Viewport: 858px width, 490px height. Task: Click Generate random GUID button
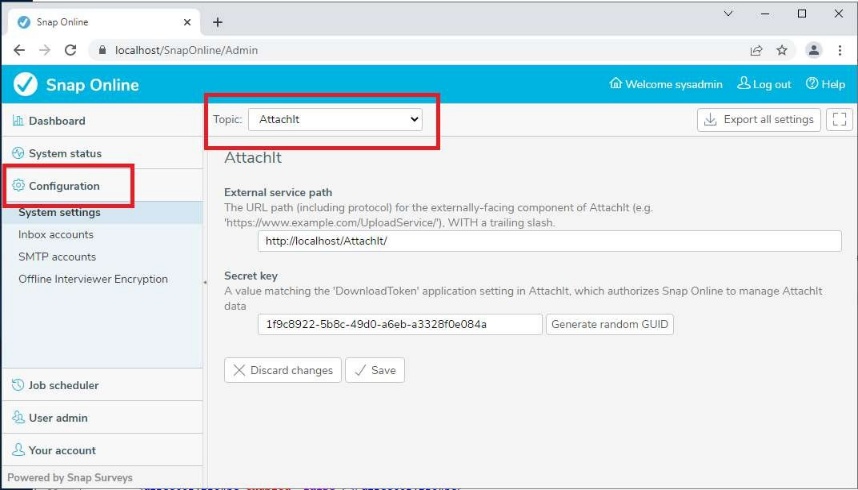pyautogui.click(x=610, y=324)
